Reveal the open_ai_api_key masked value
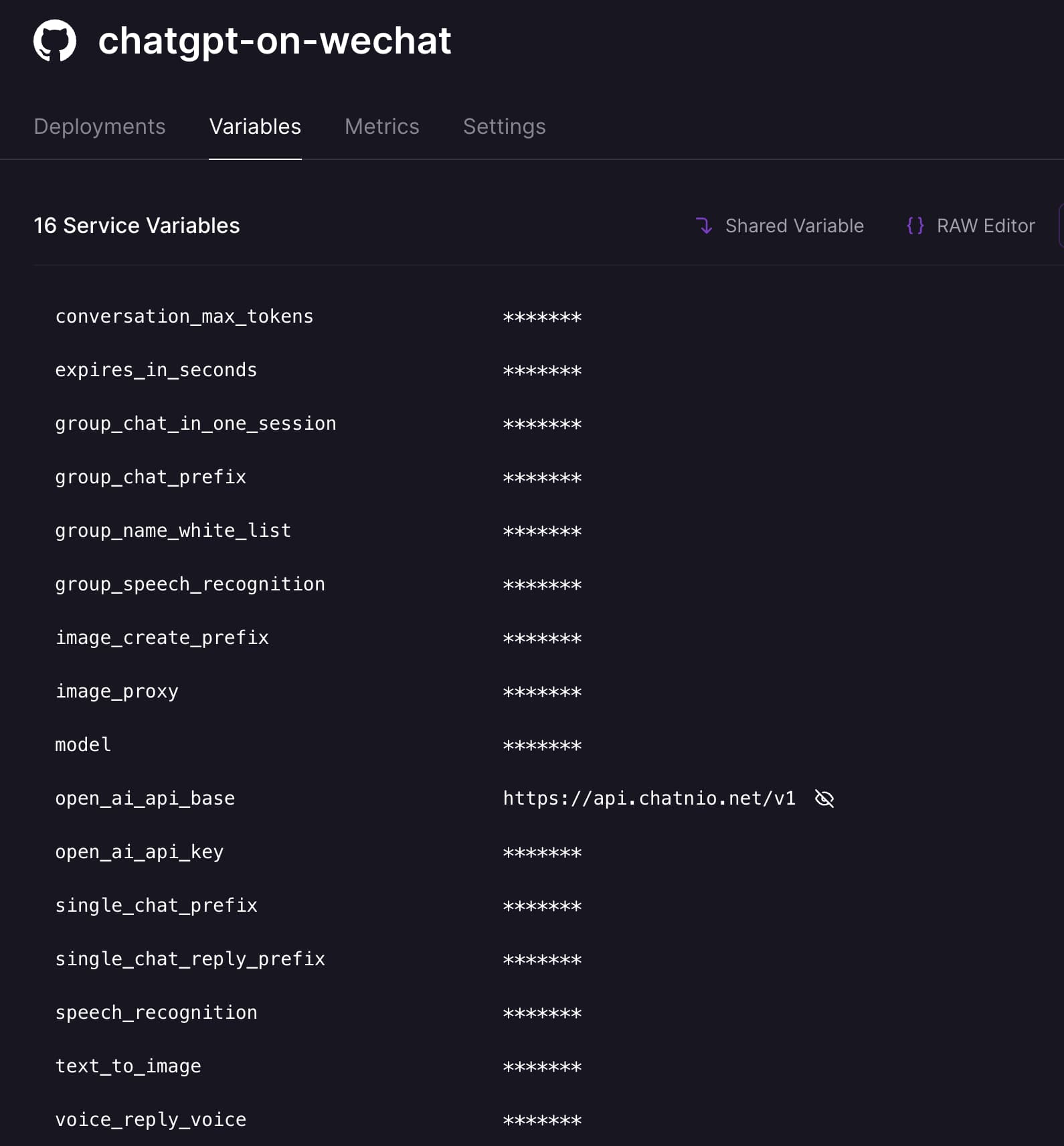Screen dimensions: 1064x1146 (x=542, y=853)
